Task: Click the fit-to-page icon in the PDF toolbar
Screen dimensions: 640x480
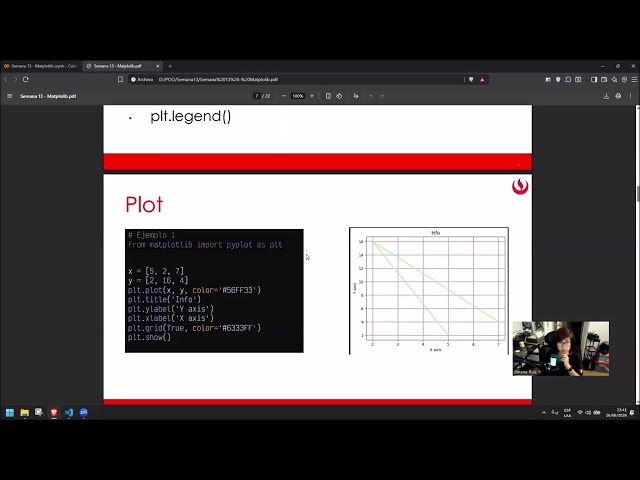Action: (328, 96)
